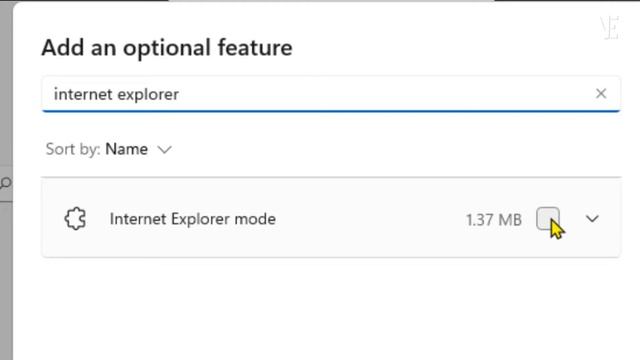Focus the 'internet explorer' search field

(331, 94)
